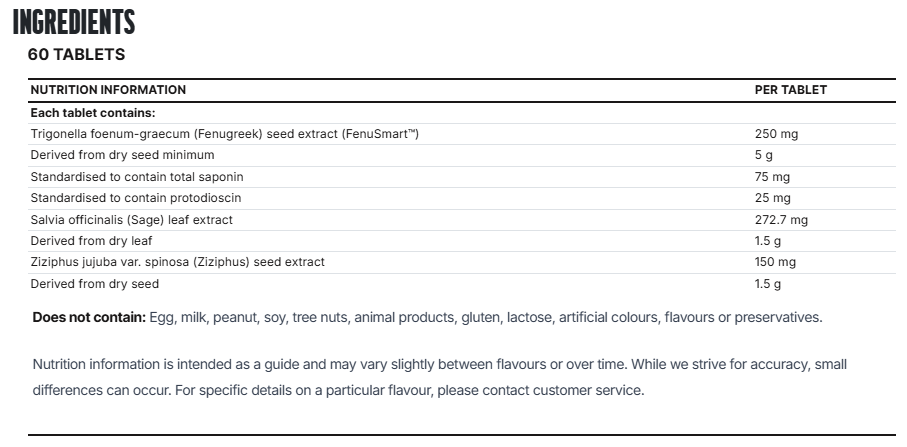Click the INGREDIENTS heading
Screen dimensions: 907x447
pos(73,22)
